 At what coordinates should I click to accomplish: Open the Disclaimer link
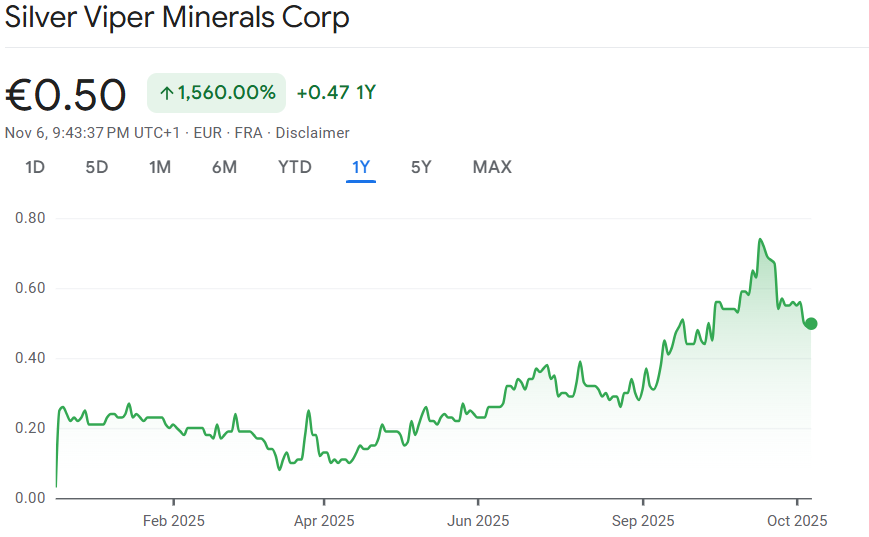point(312,133)
